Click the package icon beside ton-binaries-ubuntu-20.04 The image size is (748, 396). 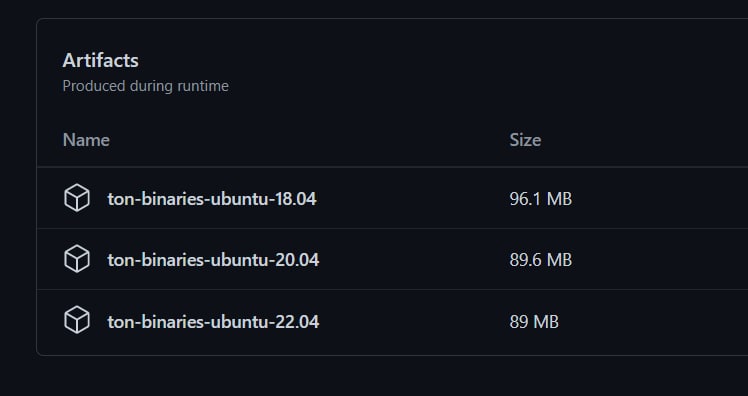[x=77, y=259]
